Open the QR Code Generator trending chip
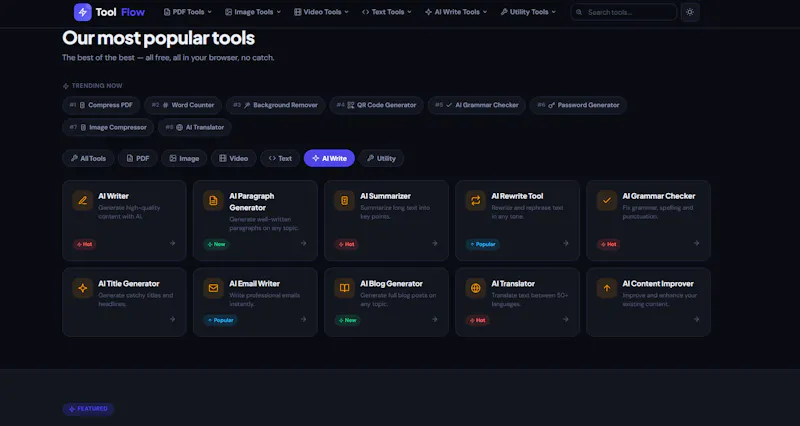 (377, 105)
